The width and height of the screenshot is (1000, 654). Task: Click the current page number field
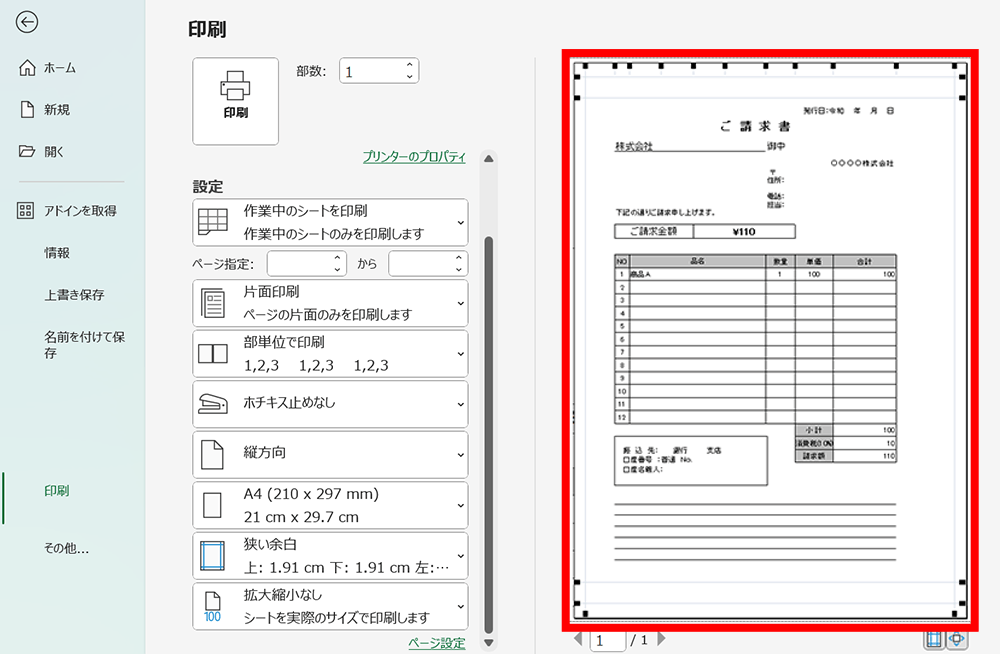tap(607, 641)
